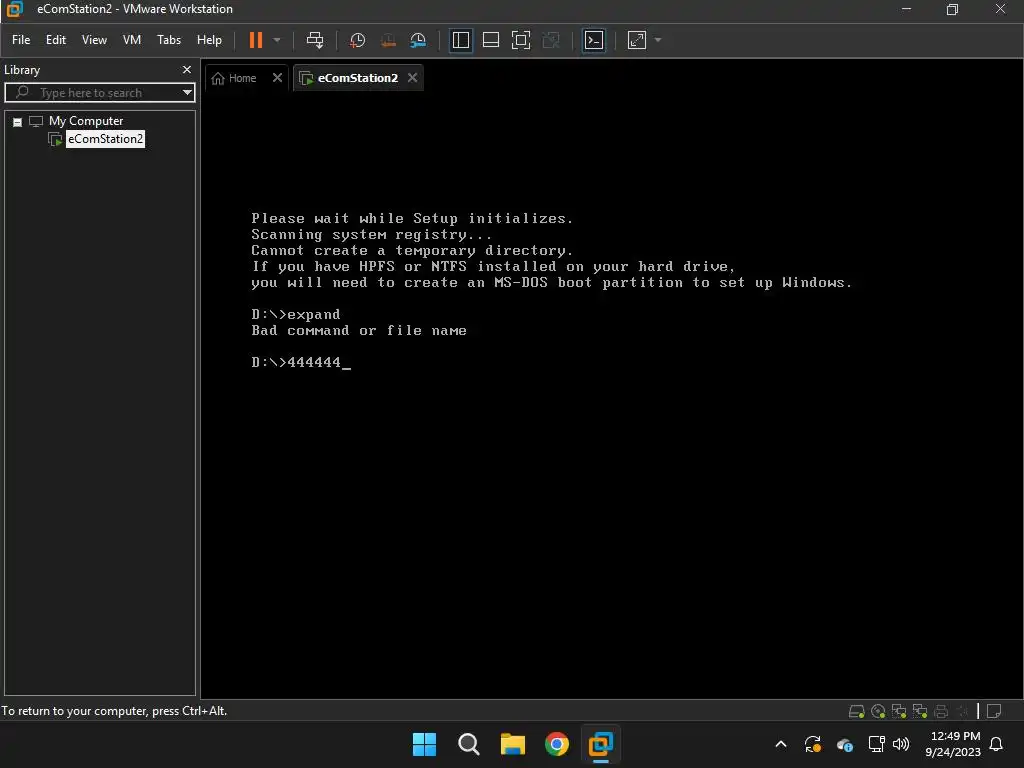The image size is (1024, 768).
Task: Open File Explorer from taskbar
Action: pos(513,744)
